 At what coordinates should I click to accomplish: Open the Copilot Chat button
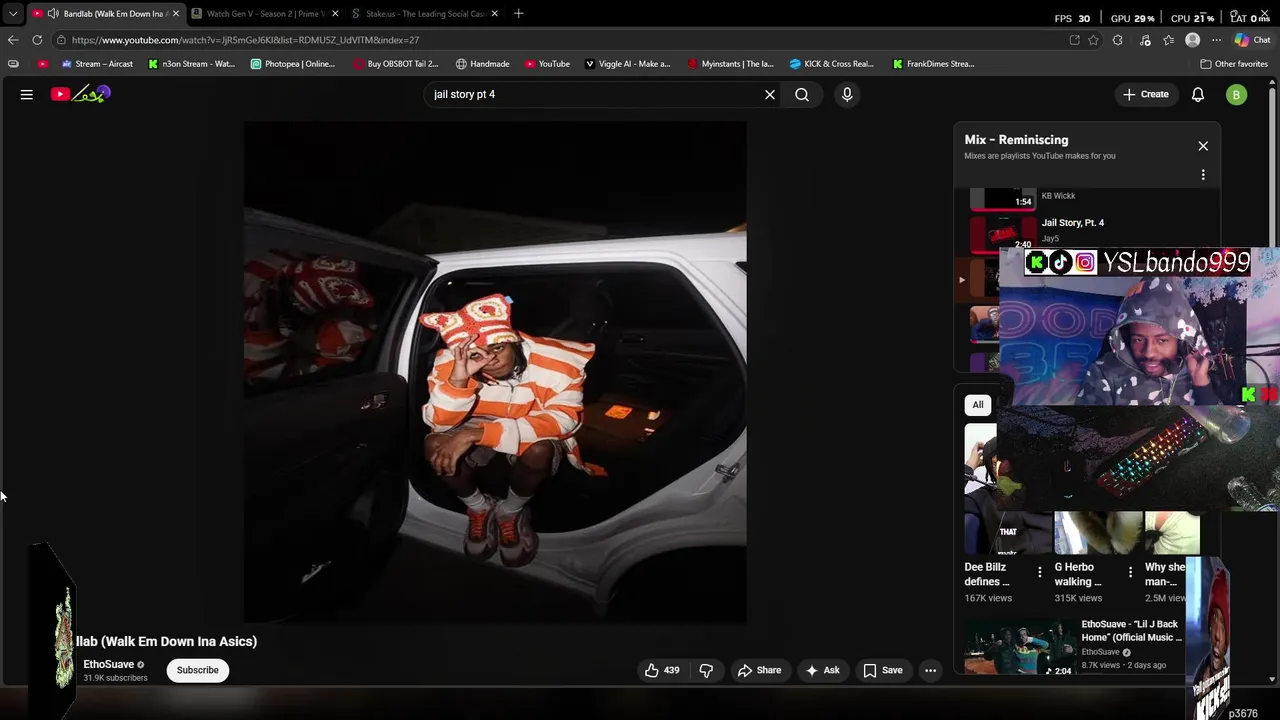(1253, 40)
